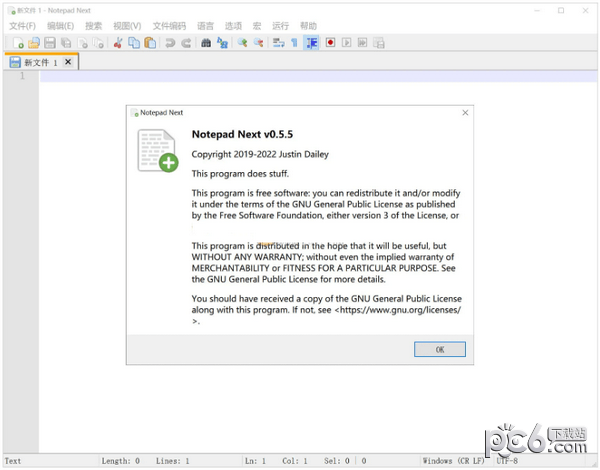Open the 帮助 menu

(x=308, y=26)
